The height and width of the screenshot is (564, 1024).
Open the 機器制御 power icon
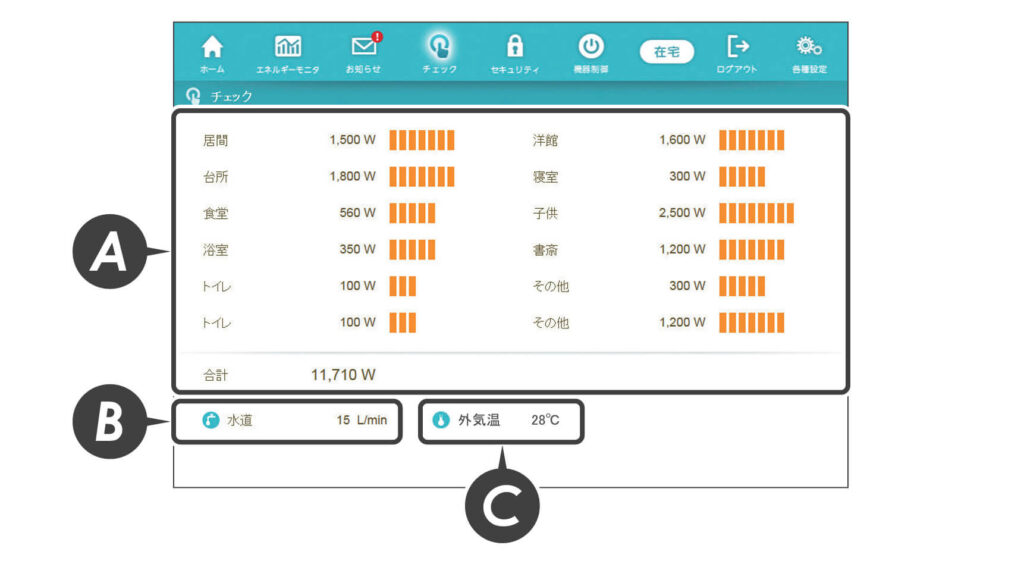(x=591, y=46)
